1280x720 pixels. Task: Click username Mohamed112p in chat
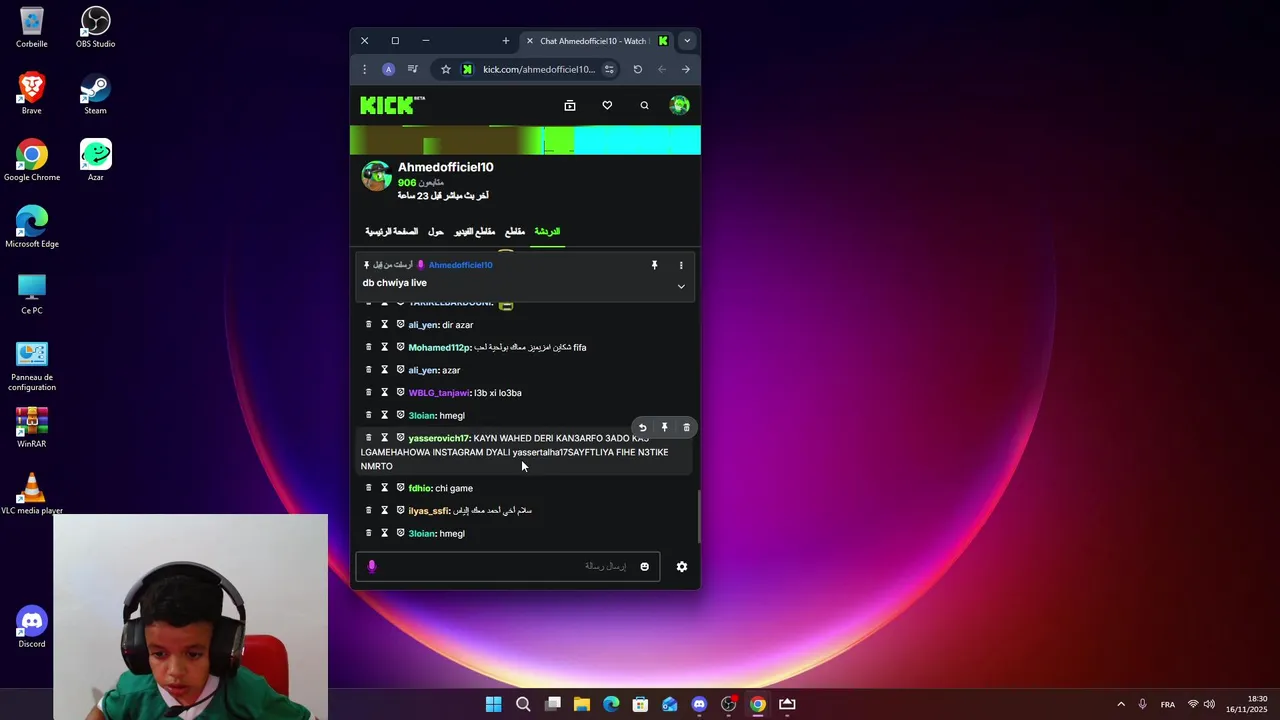pos(438,348)
